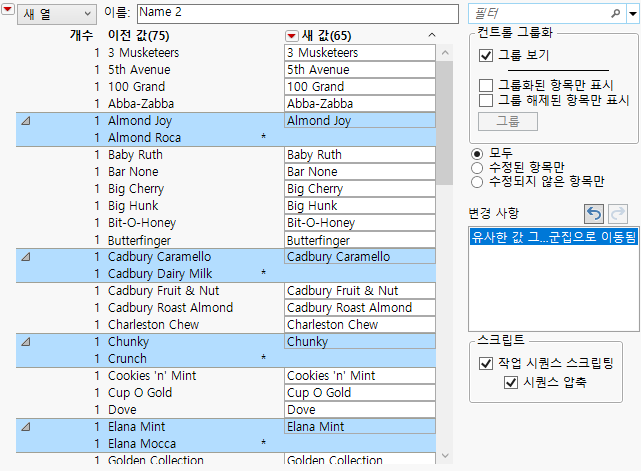
Task: Collapse the Elana Mint group triangle
Action: 26,427
